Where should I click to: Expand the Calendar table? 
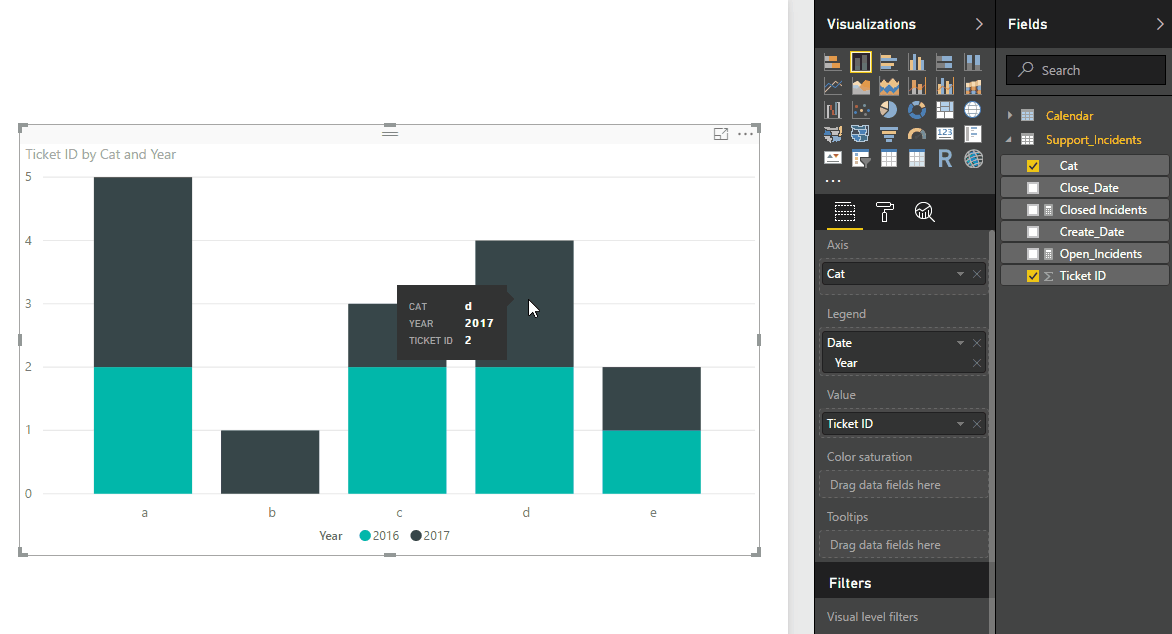point(1009,115)
